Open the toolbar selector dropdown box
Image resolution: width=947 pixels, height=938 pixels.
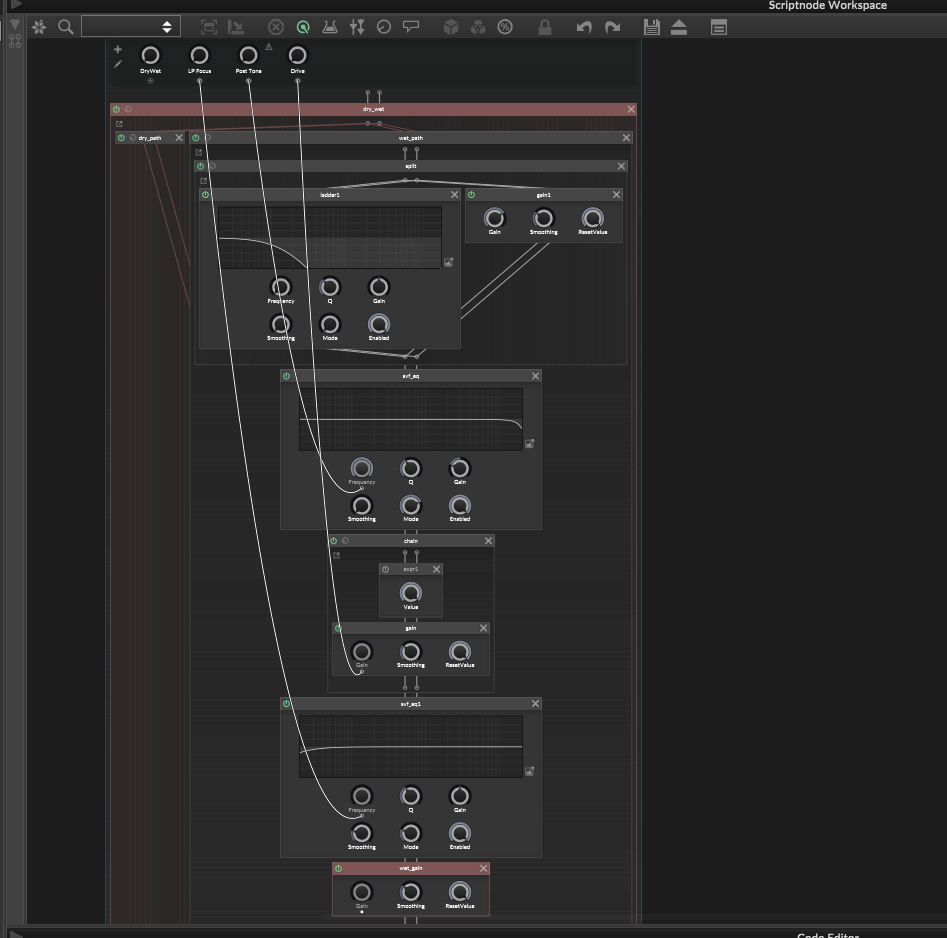point(128,27)
